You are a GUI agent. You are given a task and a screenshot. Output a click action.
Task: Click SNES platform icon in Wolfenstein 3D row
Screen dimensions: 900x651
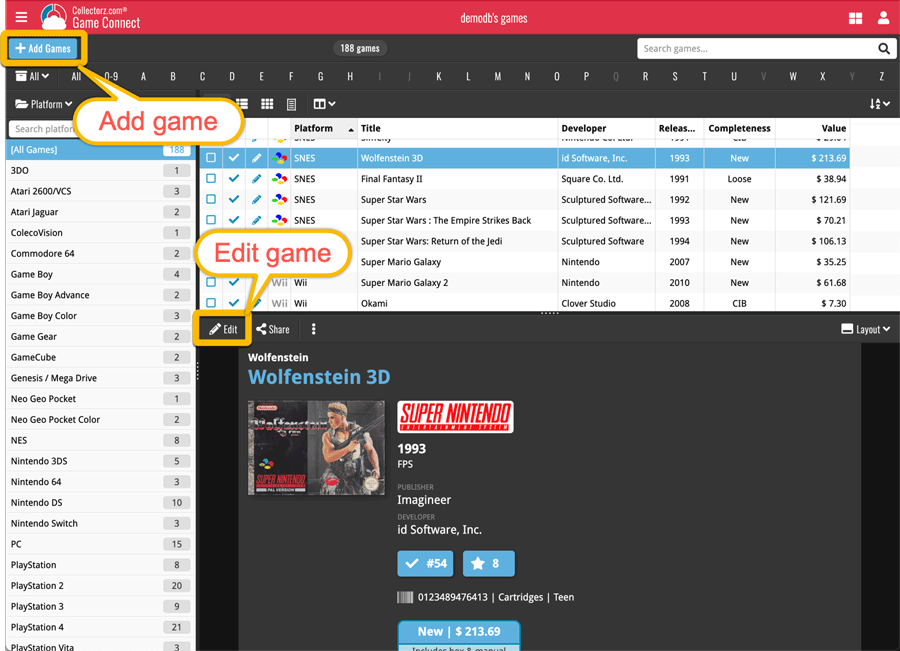(x=280, y=158)
